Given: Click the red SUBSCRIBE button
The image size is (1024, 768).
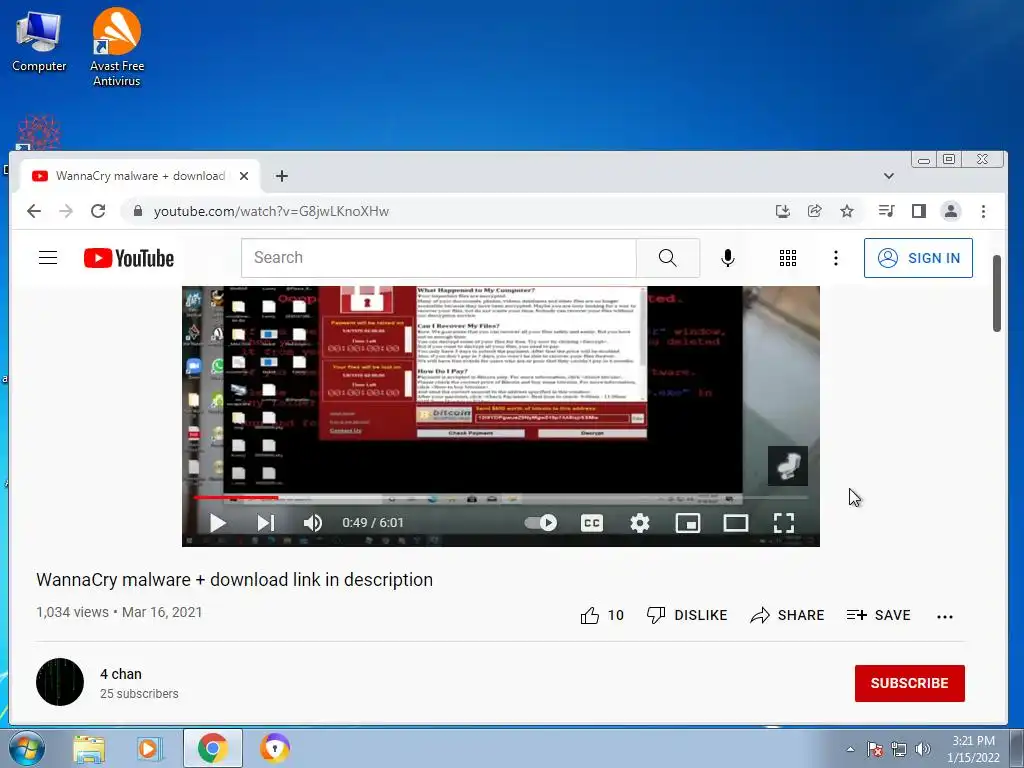Looking at the screenshot, I should tap(910, 683).
